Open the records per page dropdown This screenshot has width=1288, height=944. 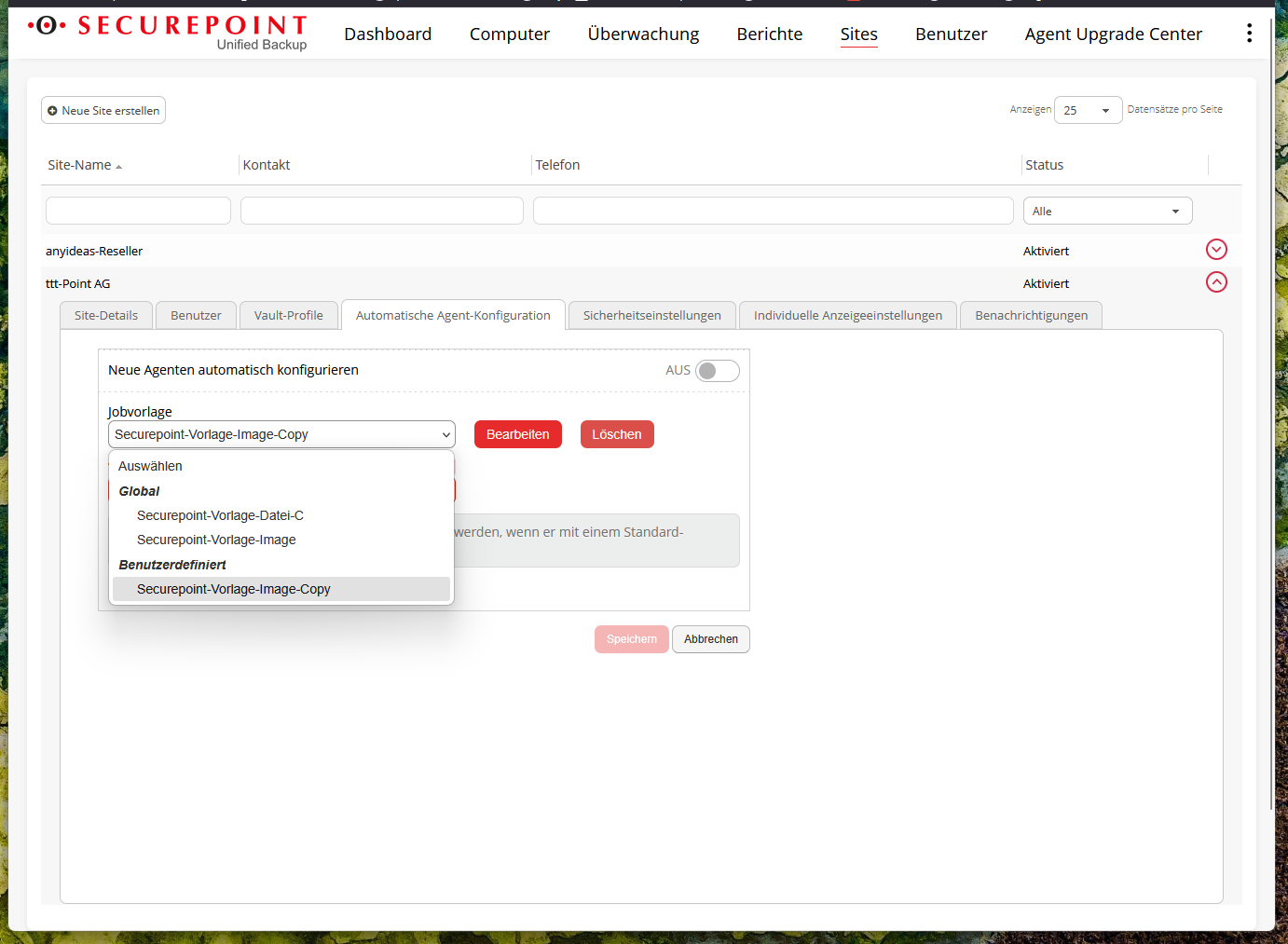point(1088,110)
